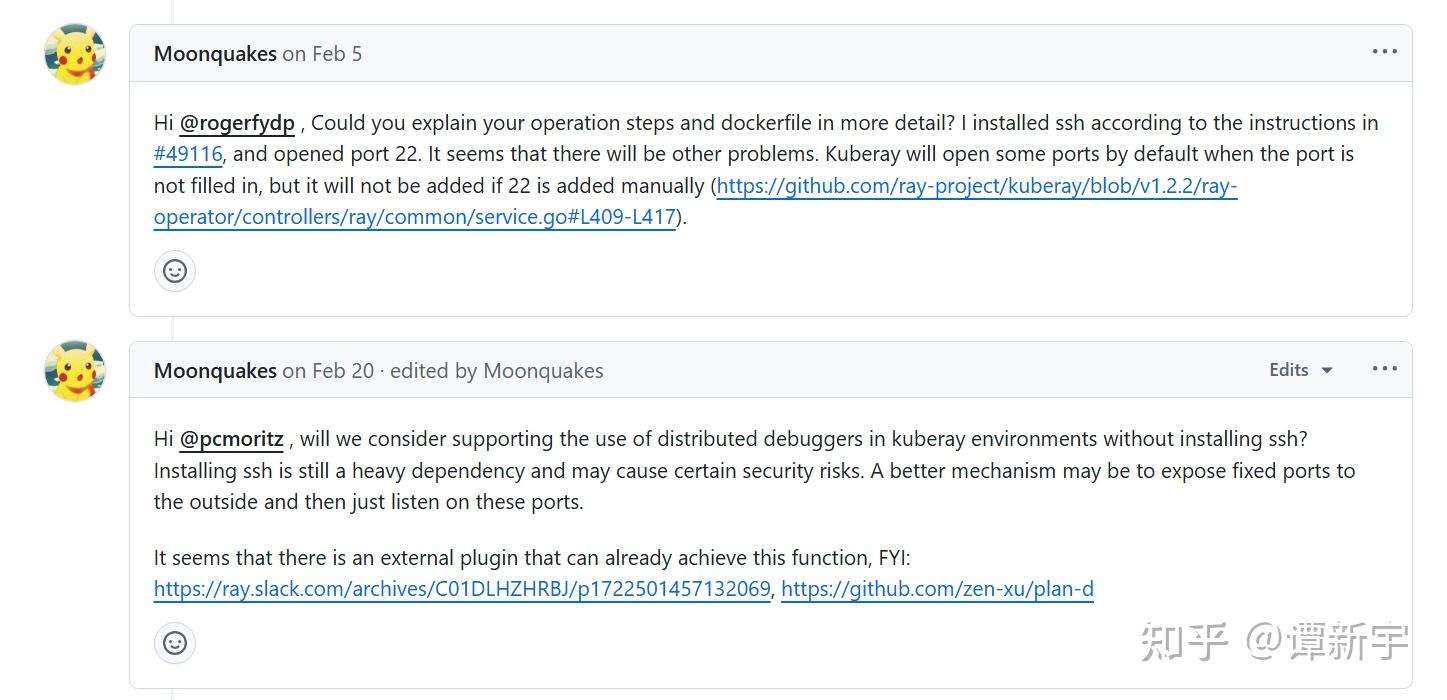
Task: Open Moonquakes profile from the Feb 5 comment header
Action: pyautogui.click(x=214, y=53)
